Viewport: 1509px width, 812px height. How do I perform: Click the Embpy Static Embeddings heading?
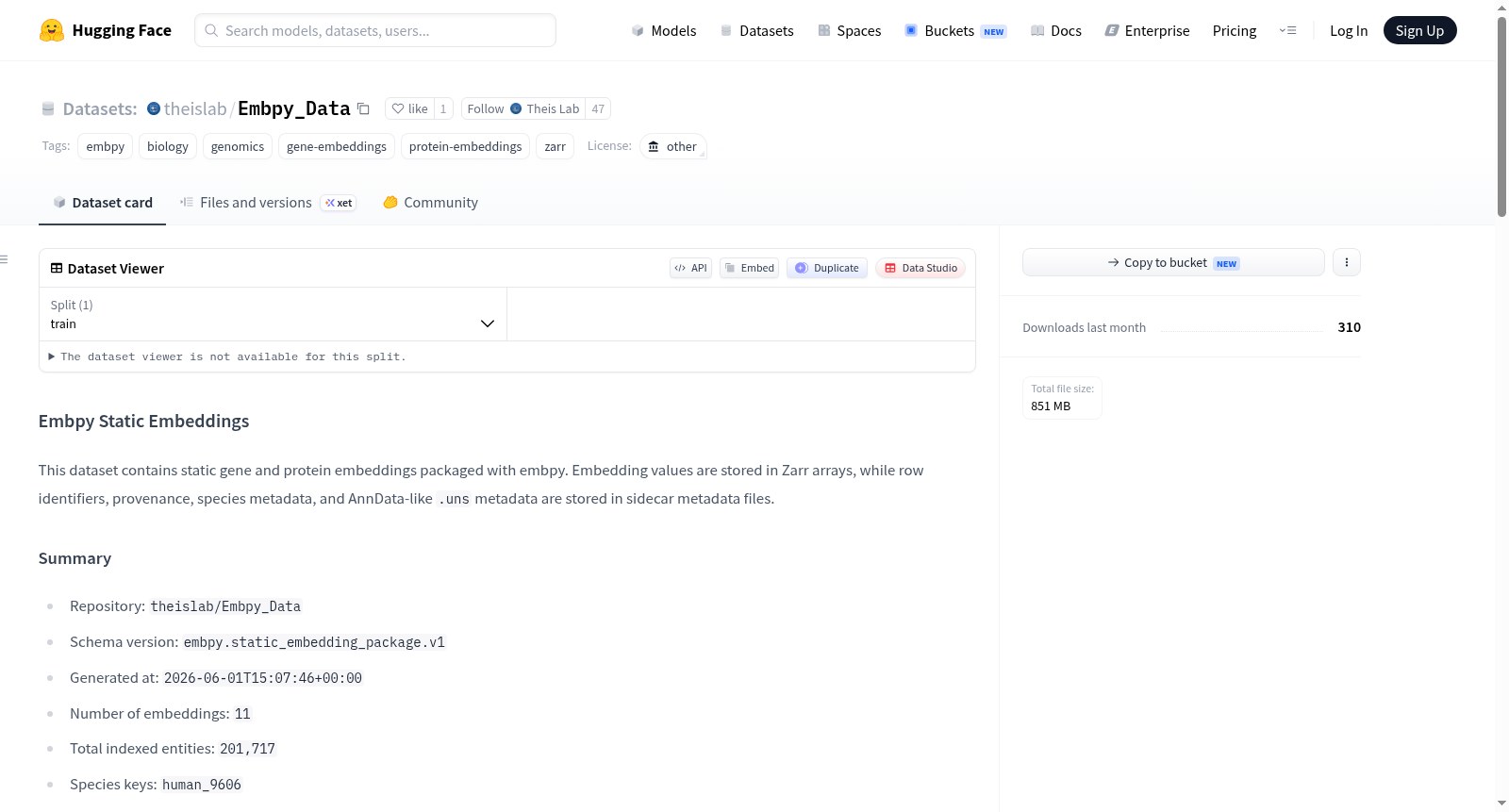tap(144, 421)
